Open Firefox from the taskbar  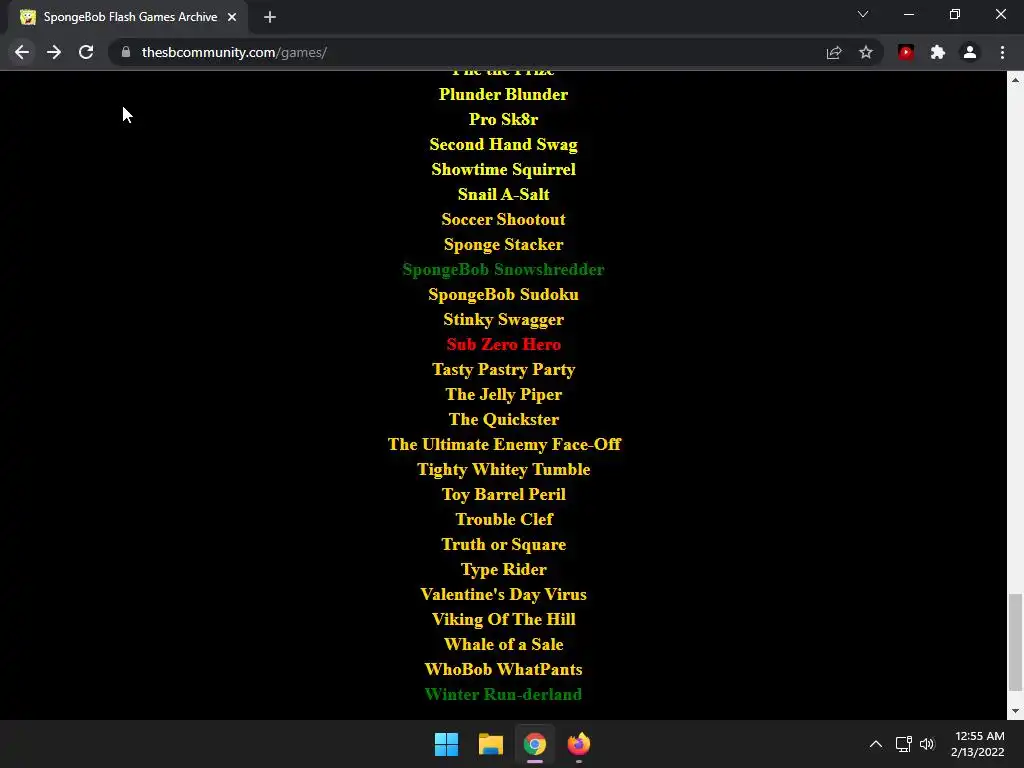pyautogui.click(x=579, y=744)
